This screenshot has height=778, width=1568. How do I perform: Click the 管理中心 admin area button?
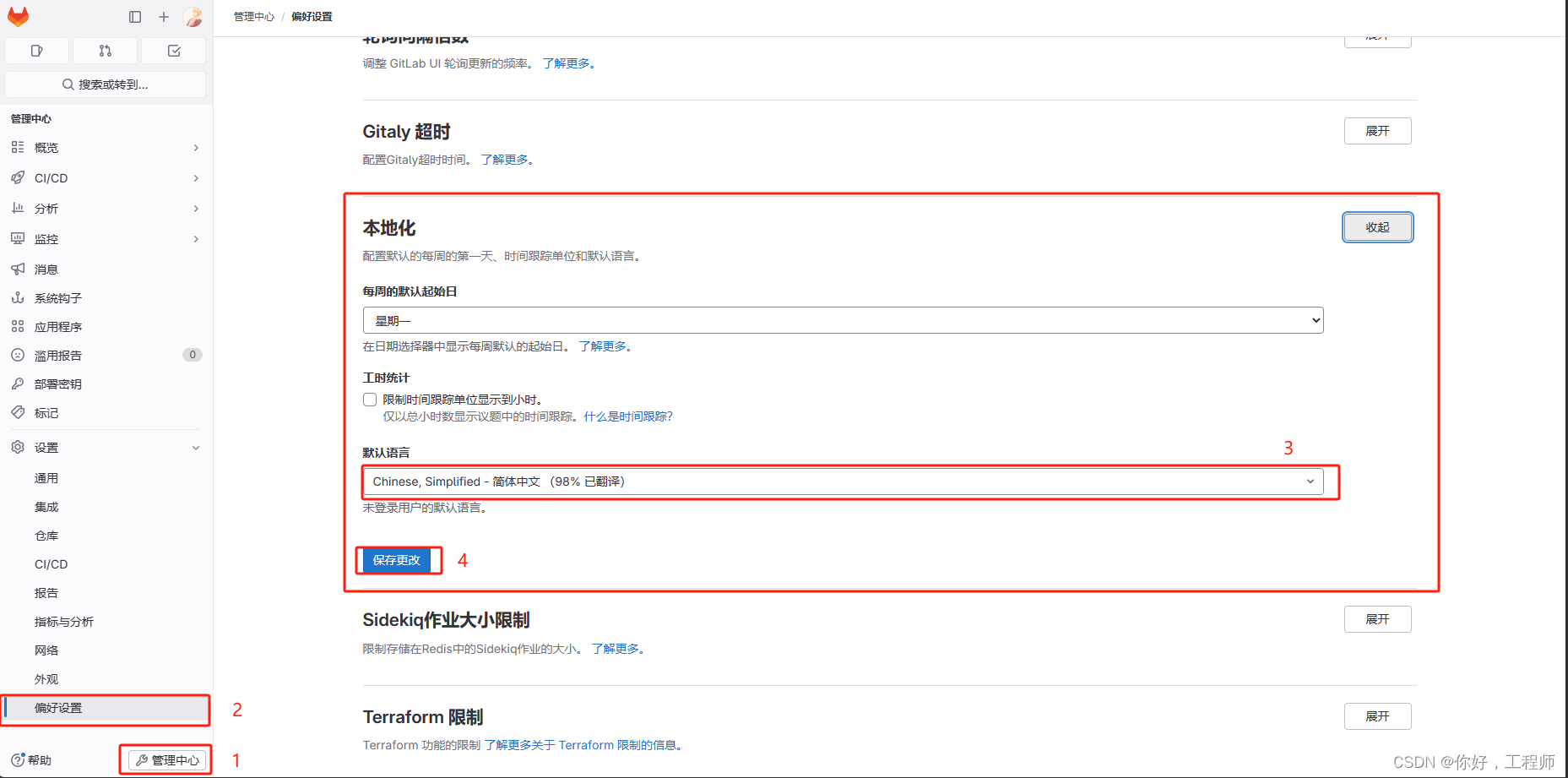167,760
